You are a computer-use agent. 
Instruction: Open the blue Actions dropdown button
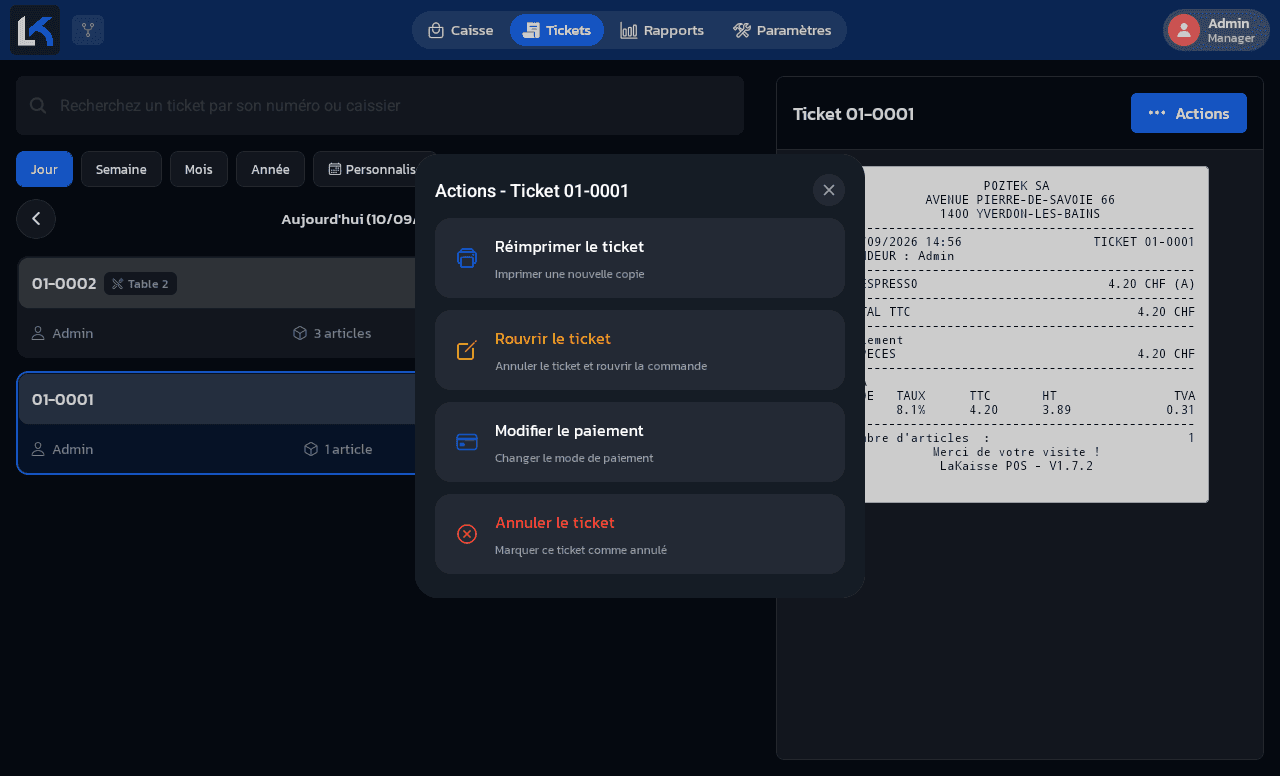pos(1189,113)
